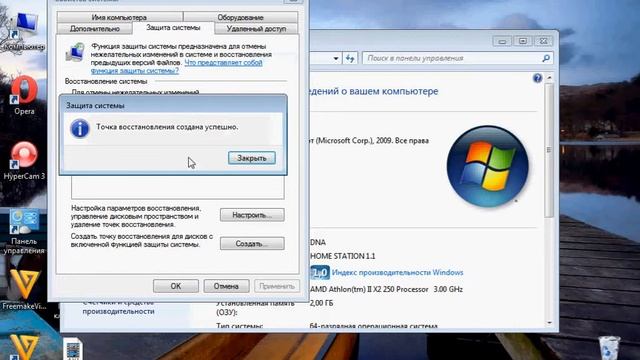The width and height of the screenshot is (640, 360).
Task: Click the 2,00 ГБ memory value
Action: [322, 303]
